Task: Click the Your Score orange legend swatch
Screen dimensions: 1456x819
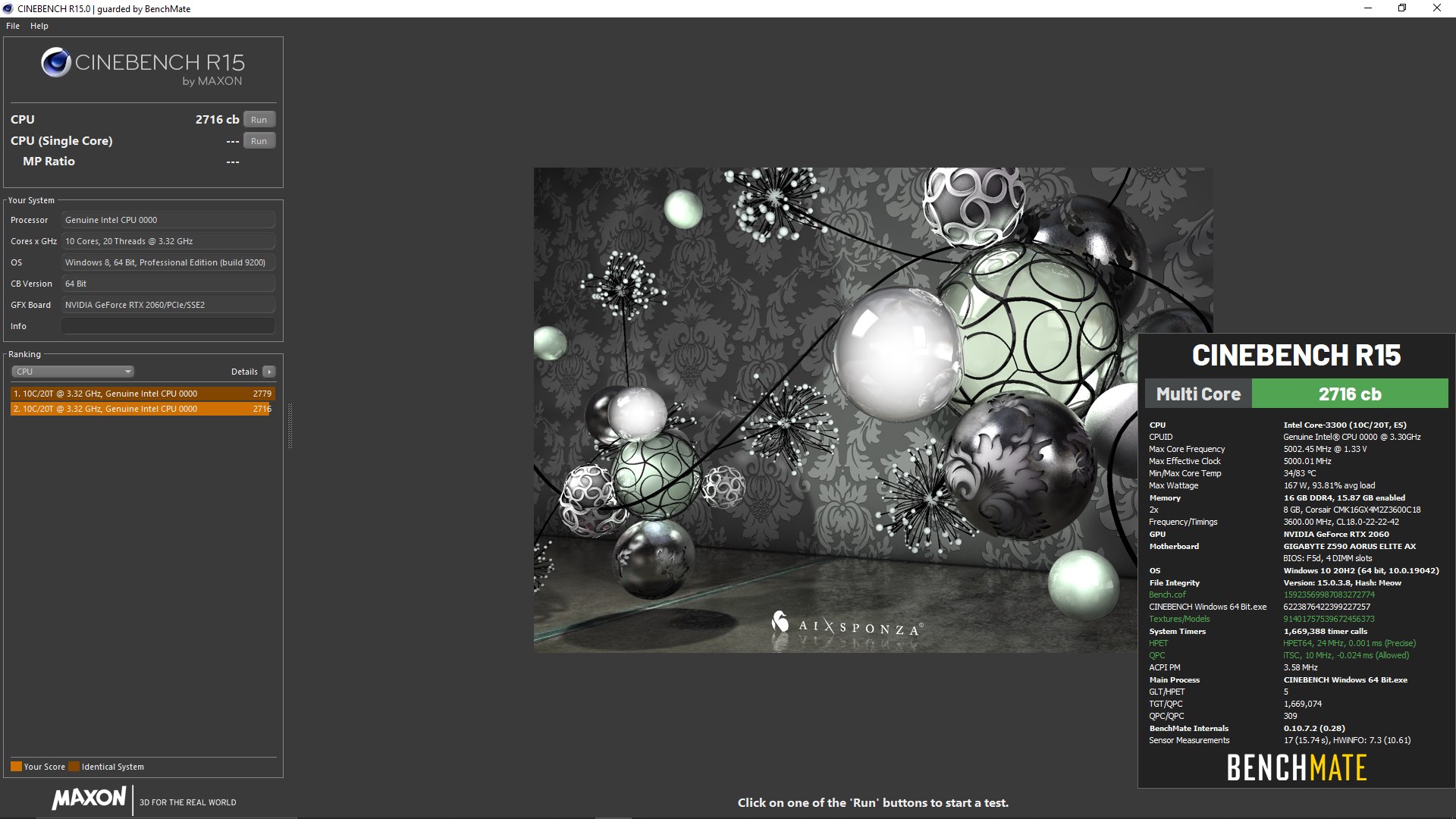Action: [x=16, y=767]
